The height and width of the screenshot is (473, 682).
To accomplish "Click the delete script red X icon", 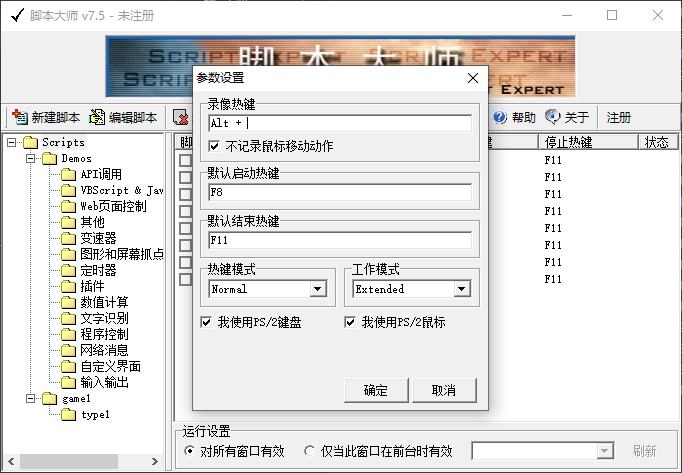I will [181, 117].
